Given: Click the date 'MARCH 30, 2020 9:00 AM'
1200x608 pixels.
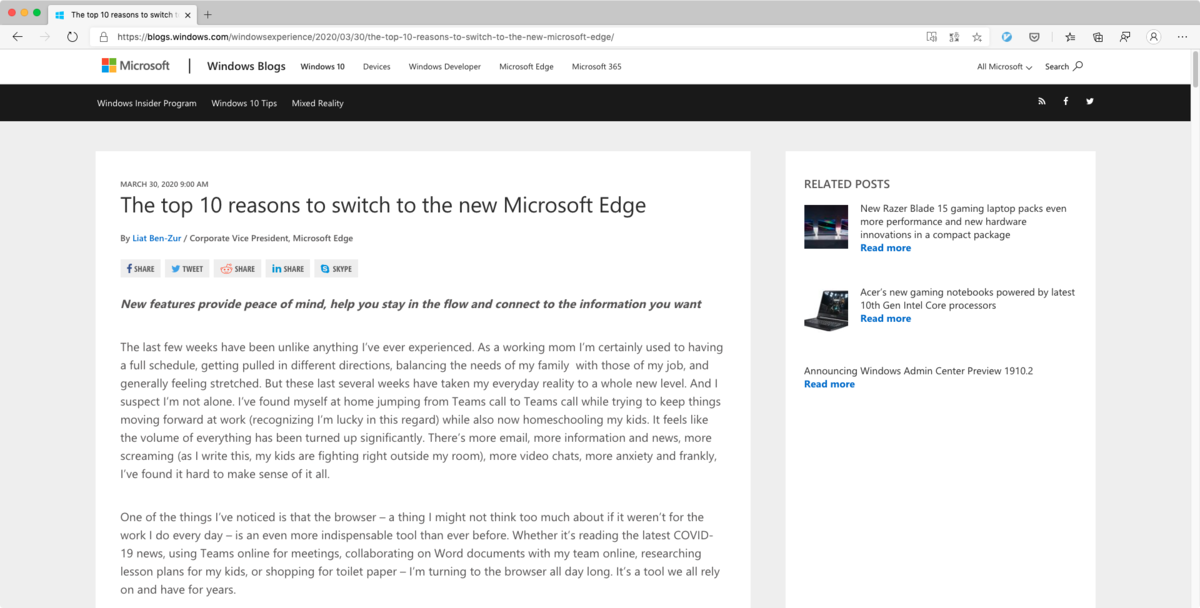Looking at the screenshot, I should click(164, 184).
